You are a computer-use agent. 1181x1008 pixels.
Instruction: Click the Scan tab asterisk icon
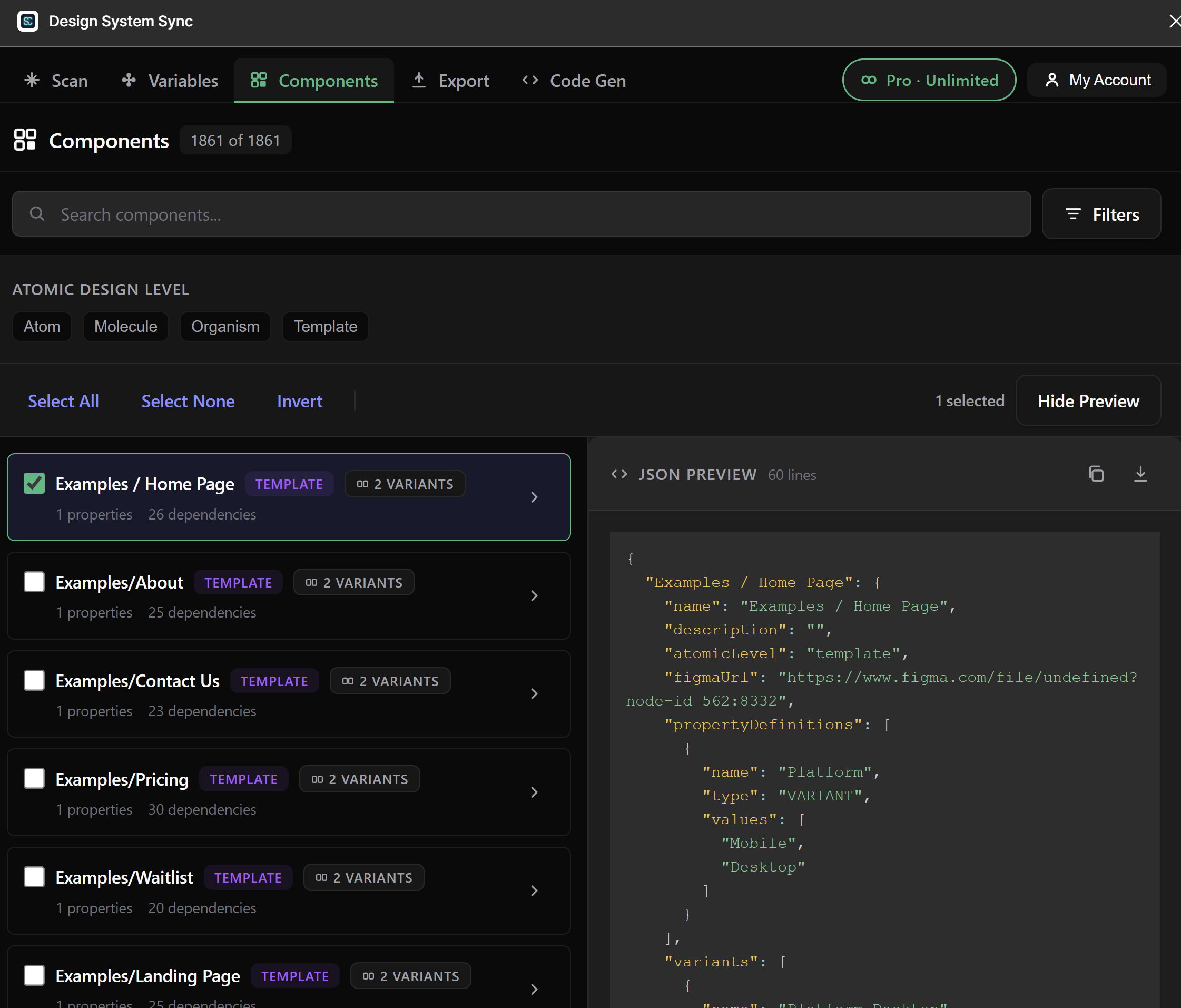(32, 81)
